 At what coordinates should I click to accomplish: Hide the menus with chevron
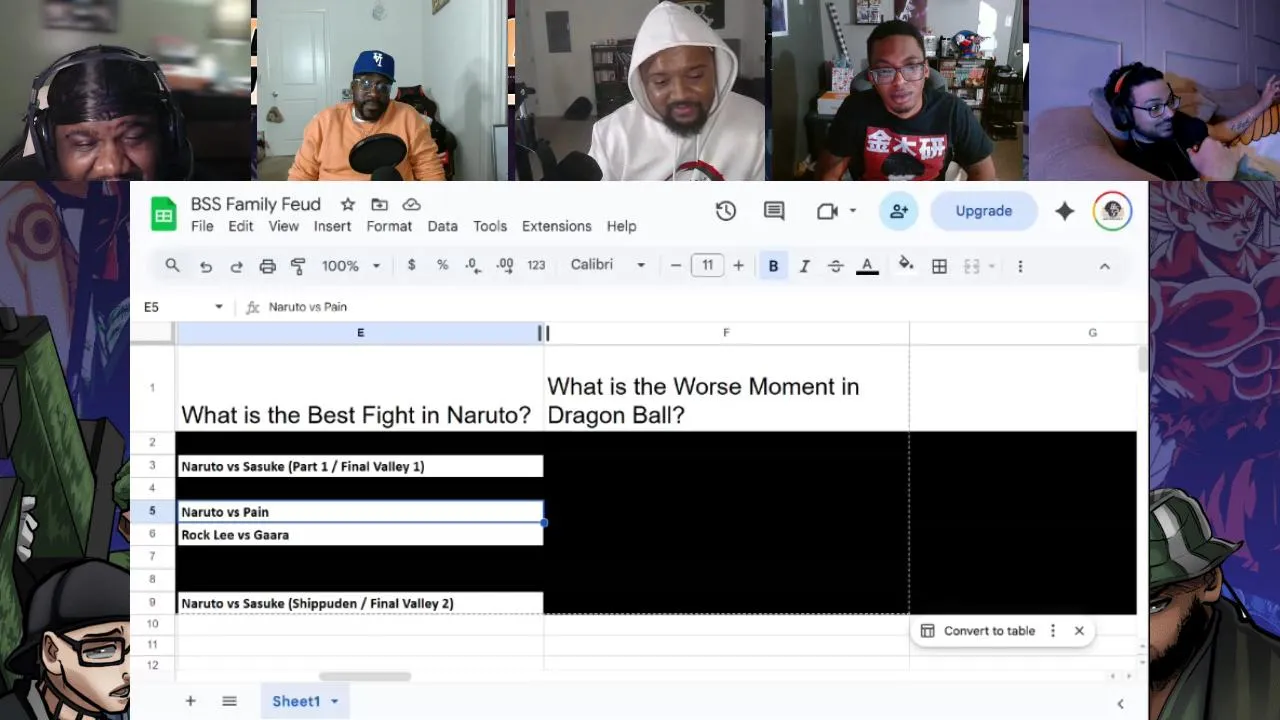(x=1105, y=266)
